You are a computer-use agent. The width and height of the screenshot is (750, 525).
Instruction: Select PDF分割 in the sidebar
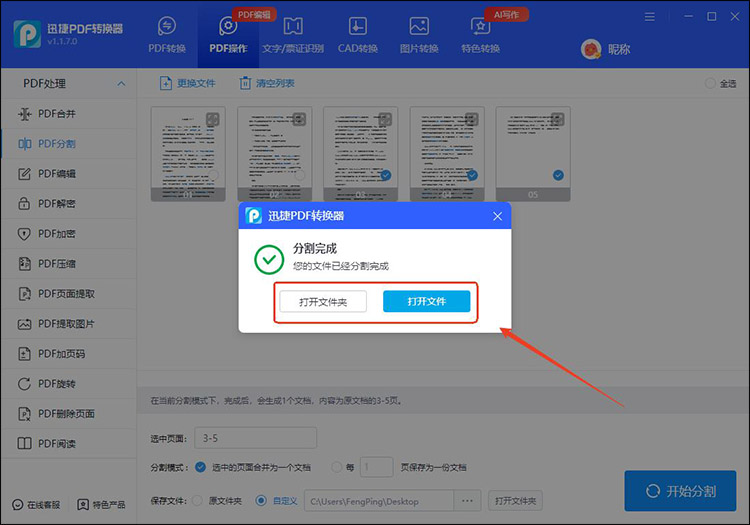68,144
